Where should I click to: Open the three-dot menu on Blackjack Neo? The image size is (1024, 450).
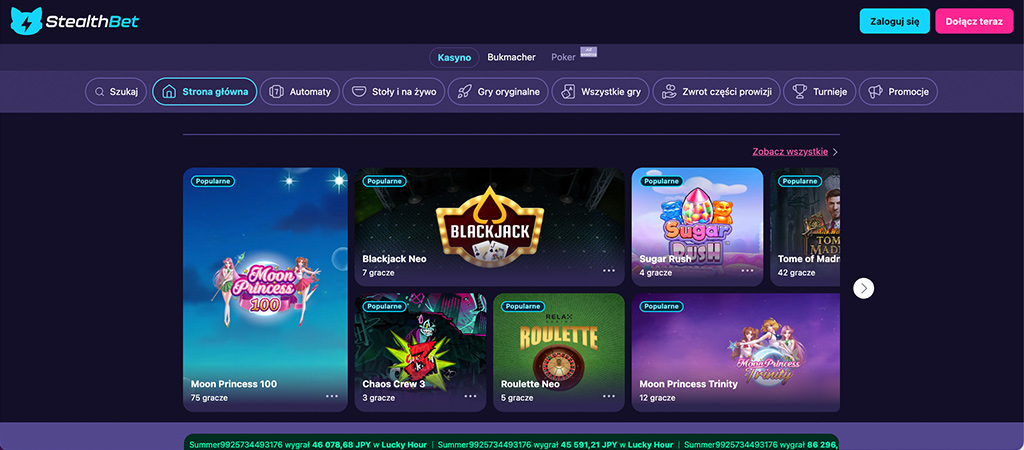click(x=609, y=270)
